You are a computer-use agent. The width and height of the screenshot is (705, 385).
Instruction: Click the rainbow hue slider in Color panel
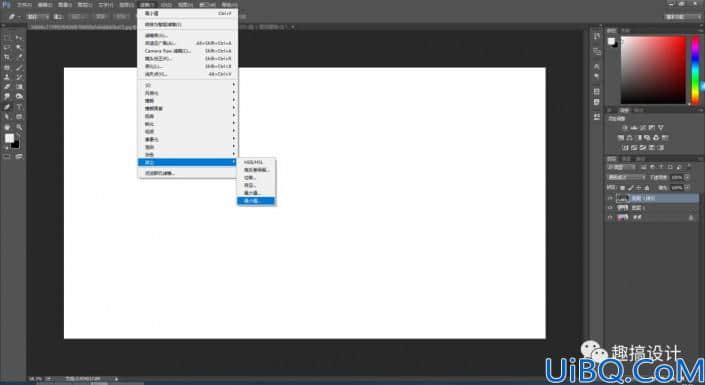coord(695,70)
